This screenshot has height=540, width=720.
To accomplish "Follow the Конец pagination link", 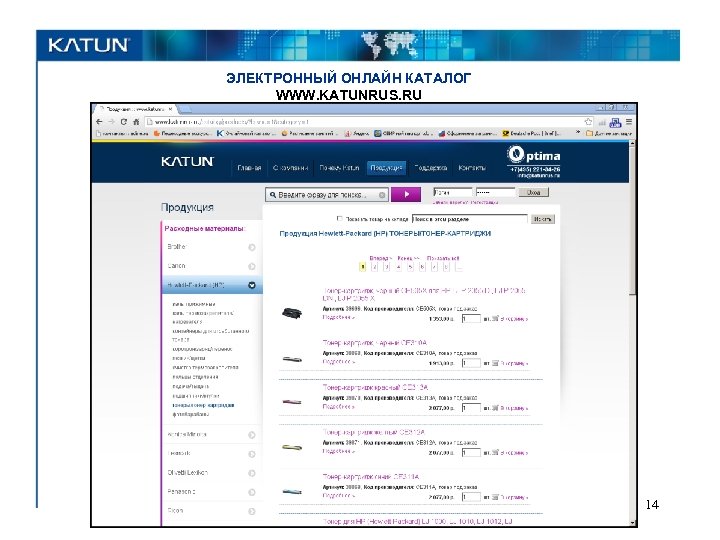I will (409, 258).
